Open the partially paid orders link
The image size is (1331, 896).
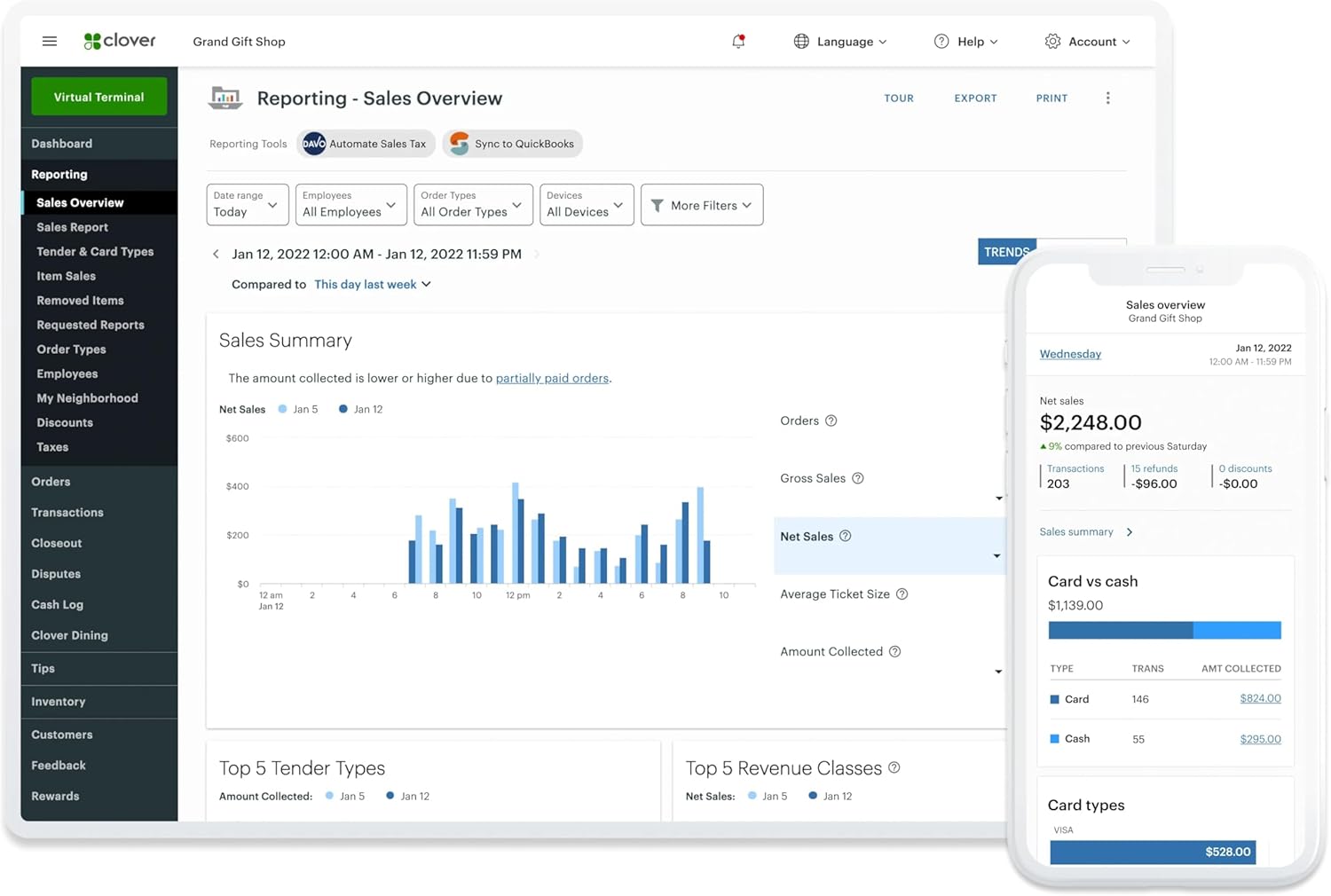552,379
